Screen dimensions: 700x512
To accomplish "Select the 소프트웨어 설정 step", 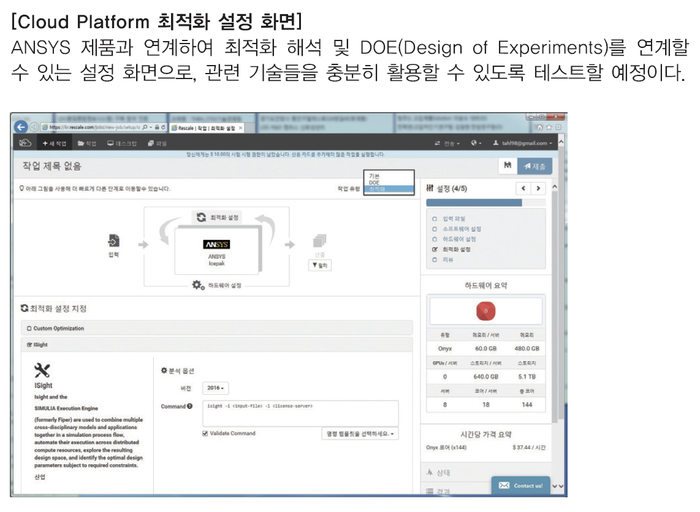I will pyautogui.click(x=462, y=229).
